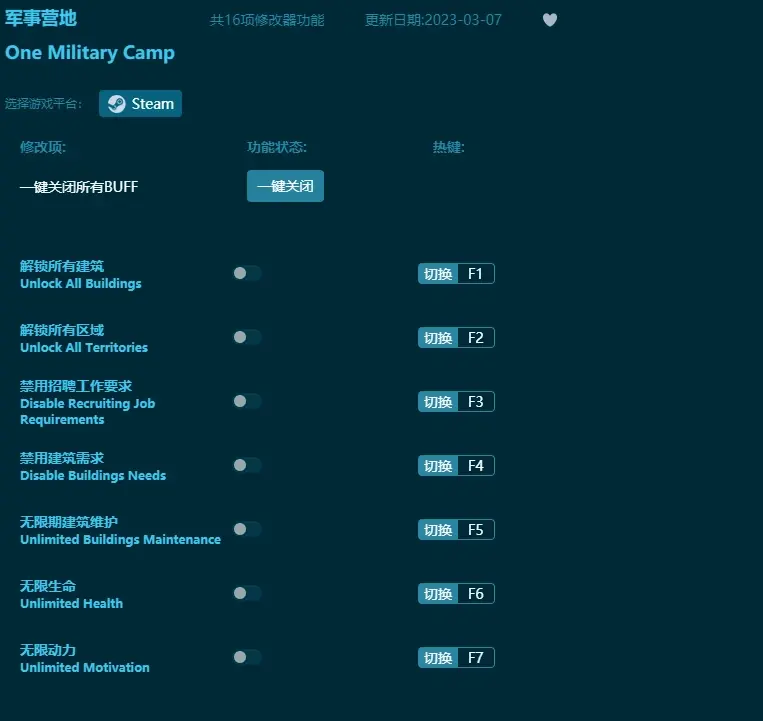Edit the F5 hotkey field
The height and width of the screenshot is (721, 763).
click(x=476, y=529)
